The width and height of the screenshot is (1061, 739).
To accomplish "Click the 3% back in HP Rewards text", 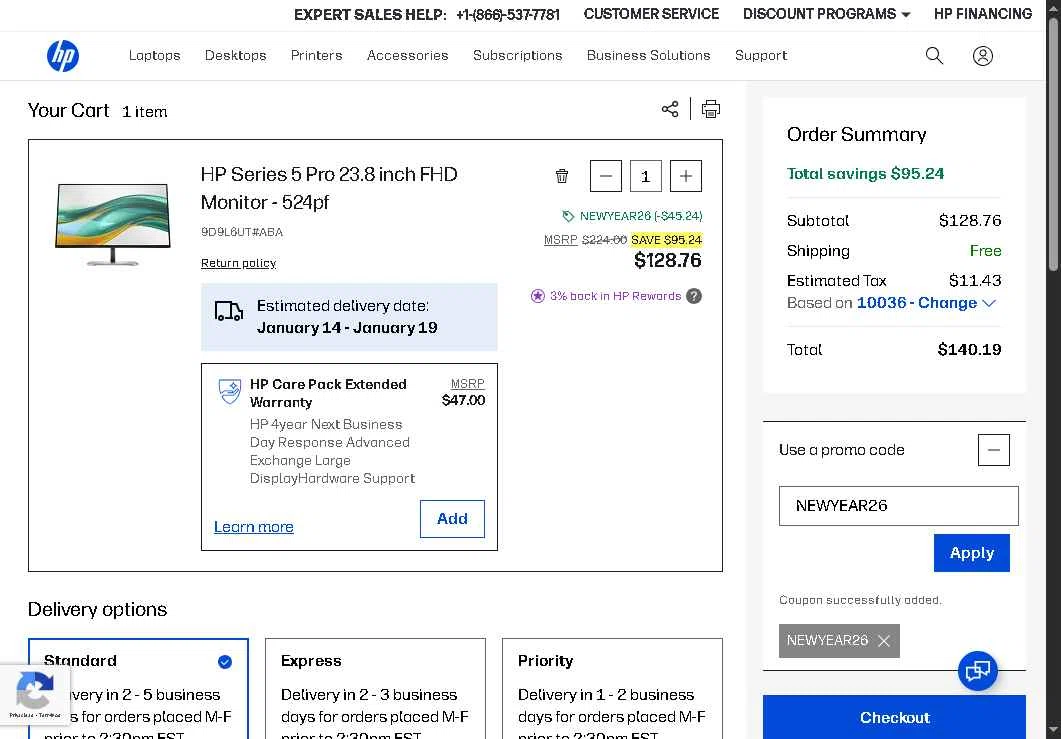I will point(615,296).
